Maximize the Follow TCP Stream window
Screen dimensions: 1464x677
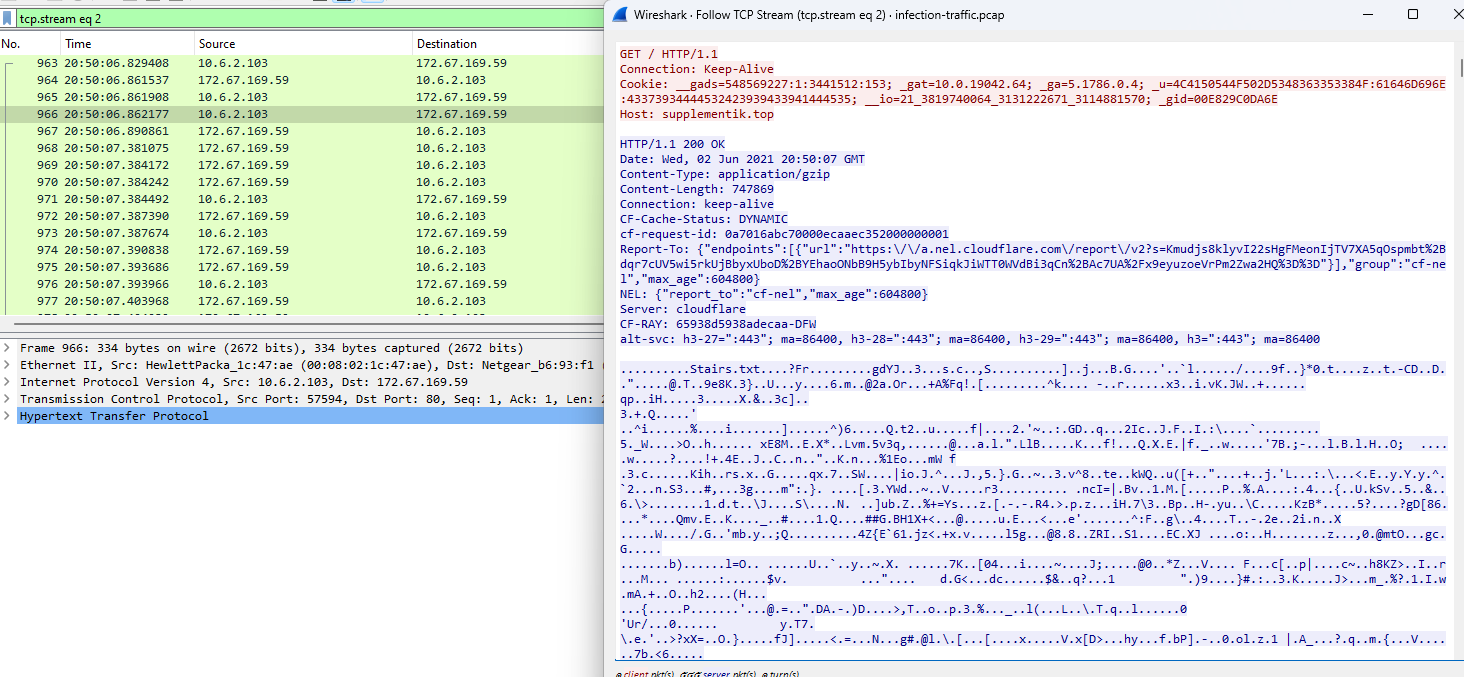(1412, 14)
